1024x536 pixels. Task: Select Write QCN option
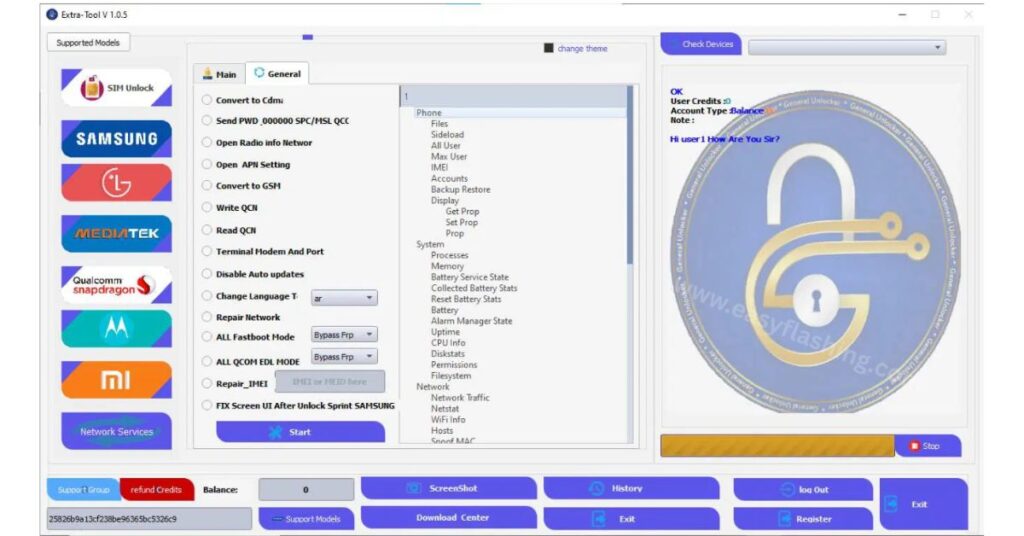click(206, 208)
